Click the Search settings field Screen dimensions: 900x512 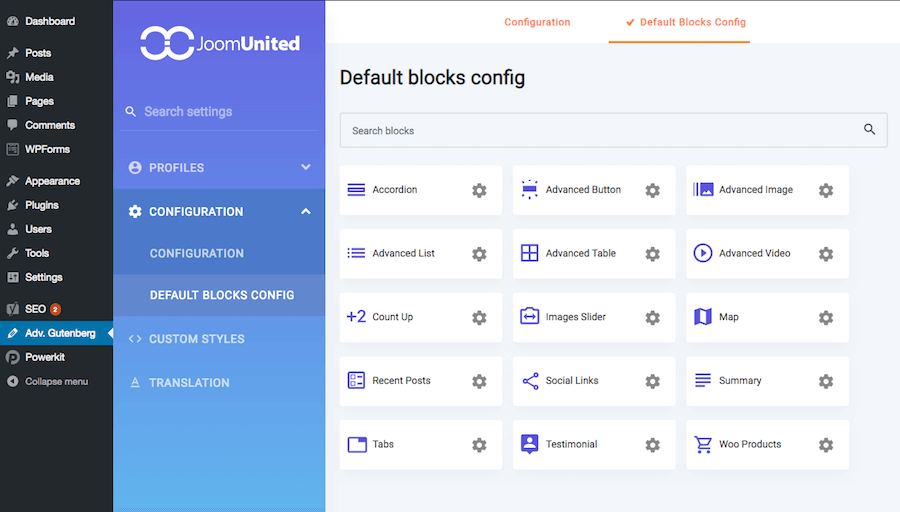219,111
